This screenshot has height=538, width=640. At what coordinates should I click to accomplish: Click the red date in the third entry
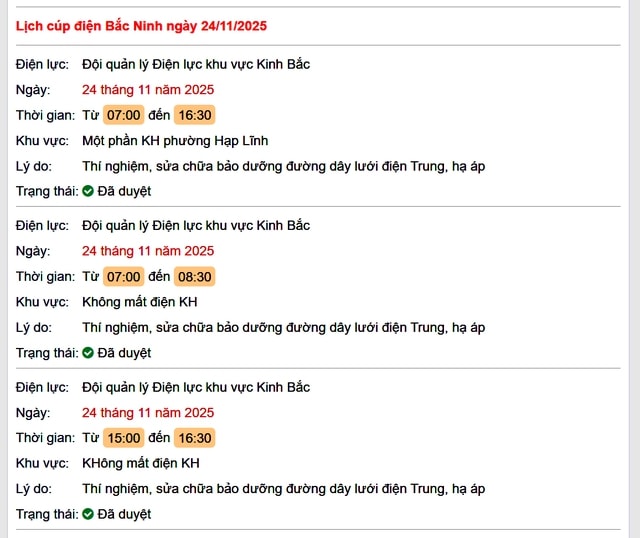(x=148, y=412)
